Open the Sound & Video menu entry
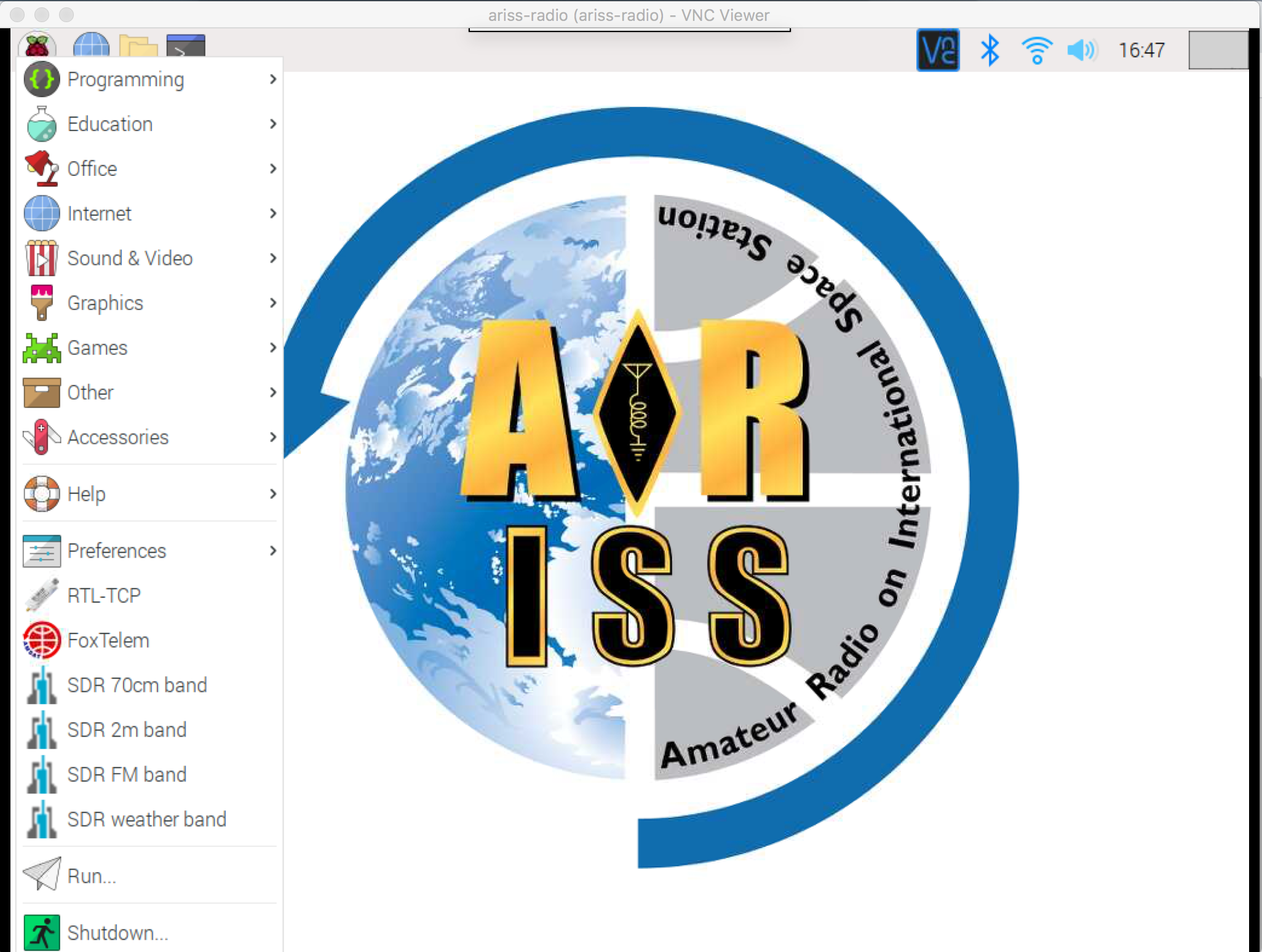Image resolution: width=1262 pixels, height=952 pixels. 150,258
